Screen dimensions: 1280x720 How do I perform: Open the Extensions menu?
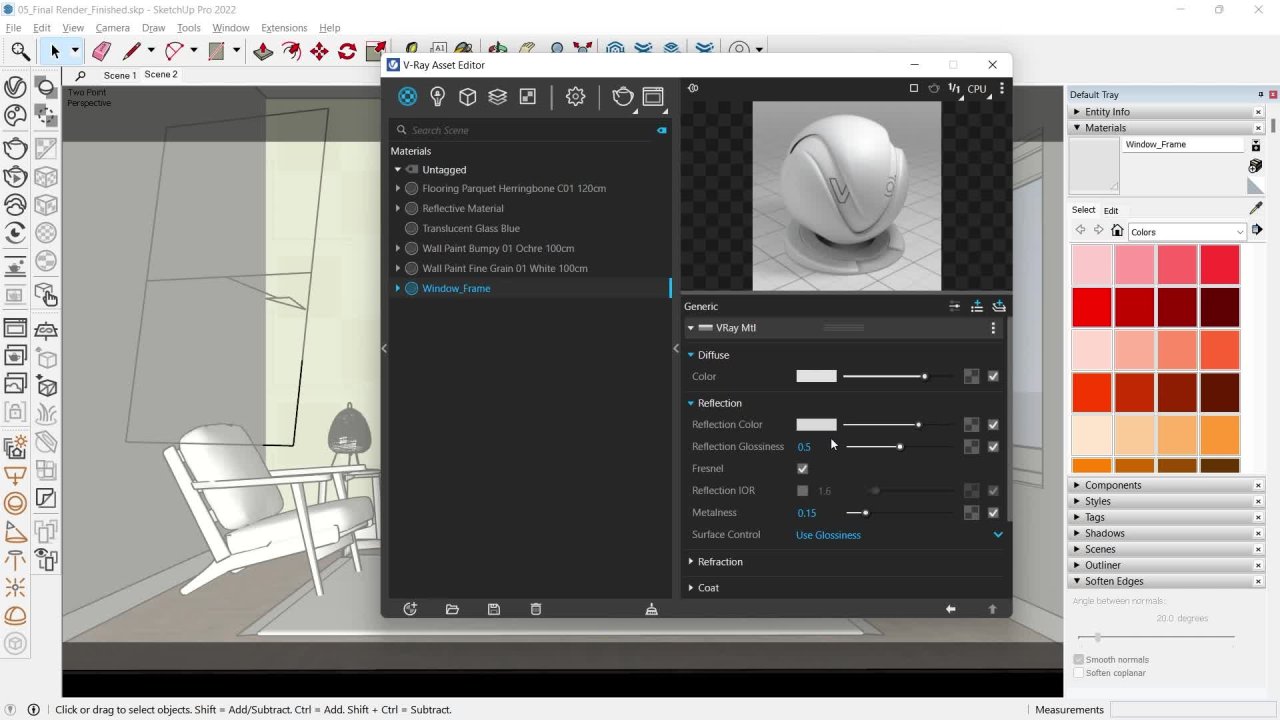tap(284, 28)
